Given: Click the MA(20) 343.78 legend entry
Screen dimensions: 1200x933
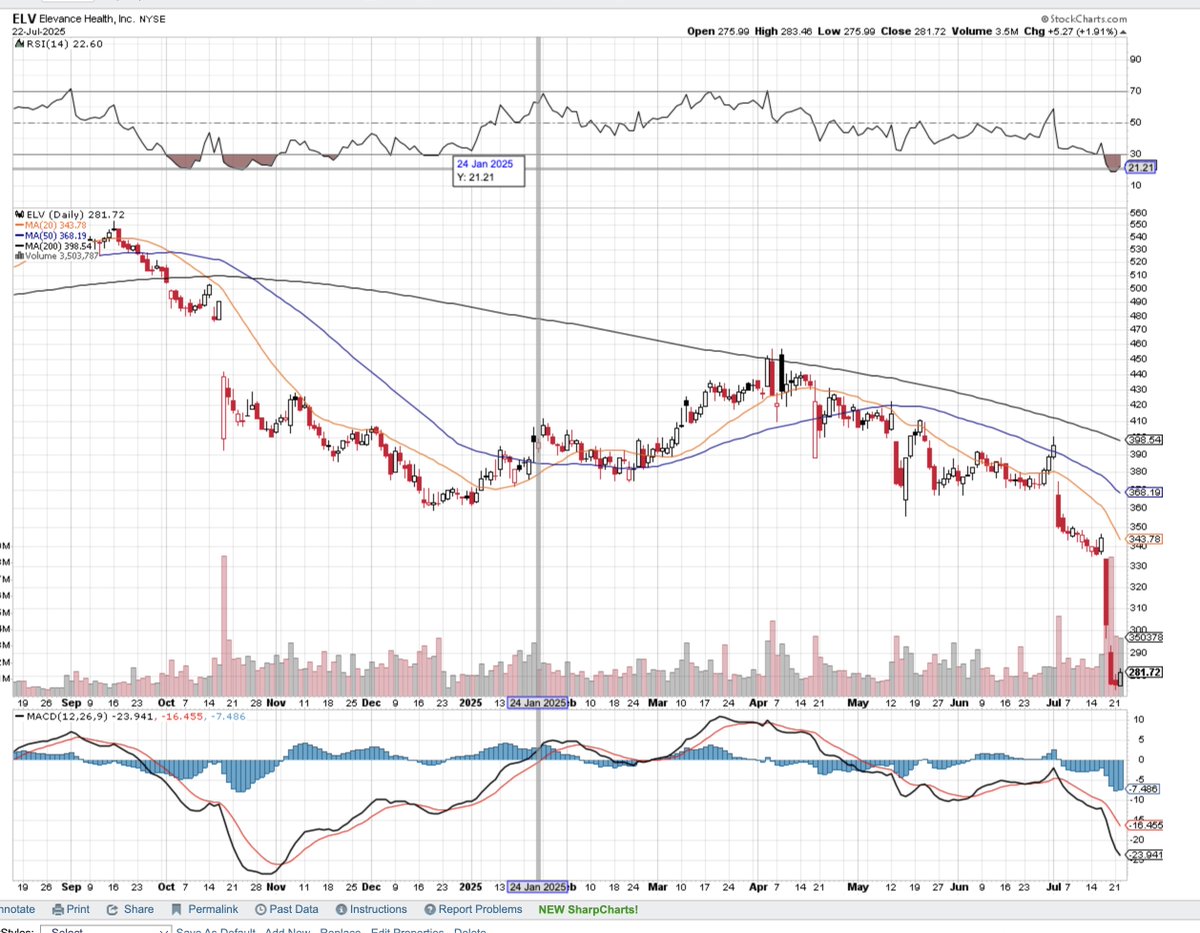Looking at the screenshot, I should [51, 225].
